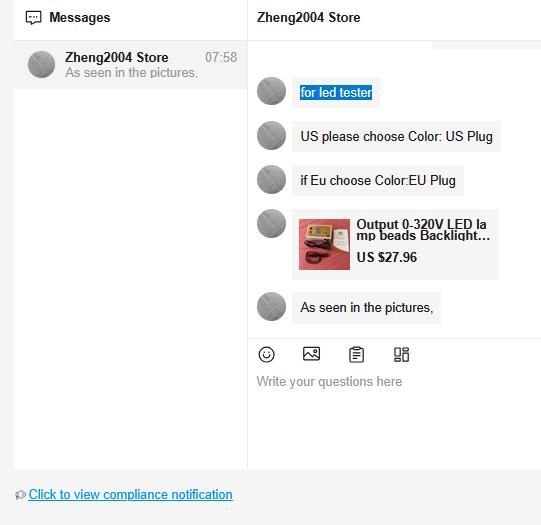Click the US $27.96 price on product card
The height and width of the screenshot is (525, 541).
(x=386, y=257)
